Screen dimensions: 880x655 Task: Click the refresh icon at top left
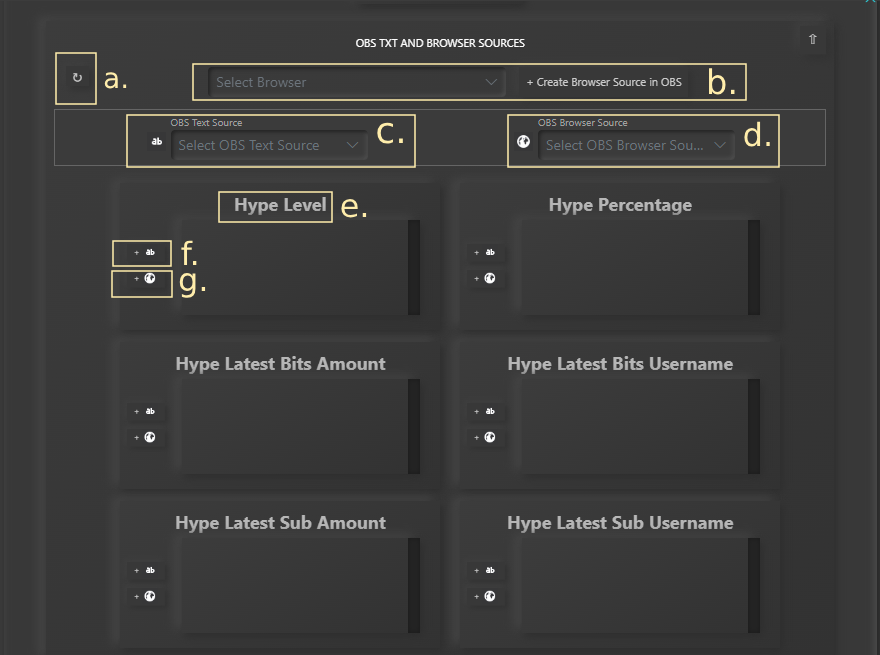click(x=77, y=78)
